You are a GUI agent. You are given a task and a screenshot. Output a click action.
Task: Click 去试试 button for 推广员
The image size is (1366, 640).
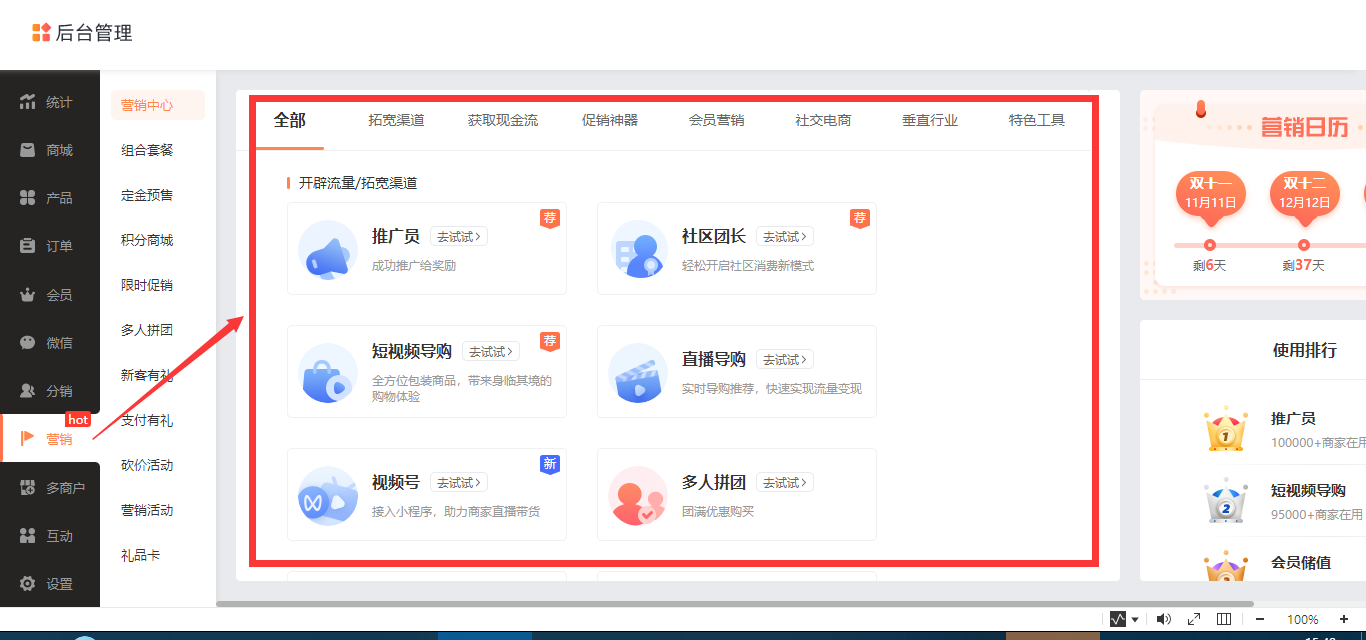click(459, 237)
